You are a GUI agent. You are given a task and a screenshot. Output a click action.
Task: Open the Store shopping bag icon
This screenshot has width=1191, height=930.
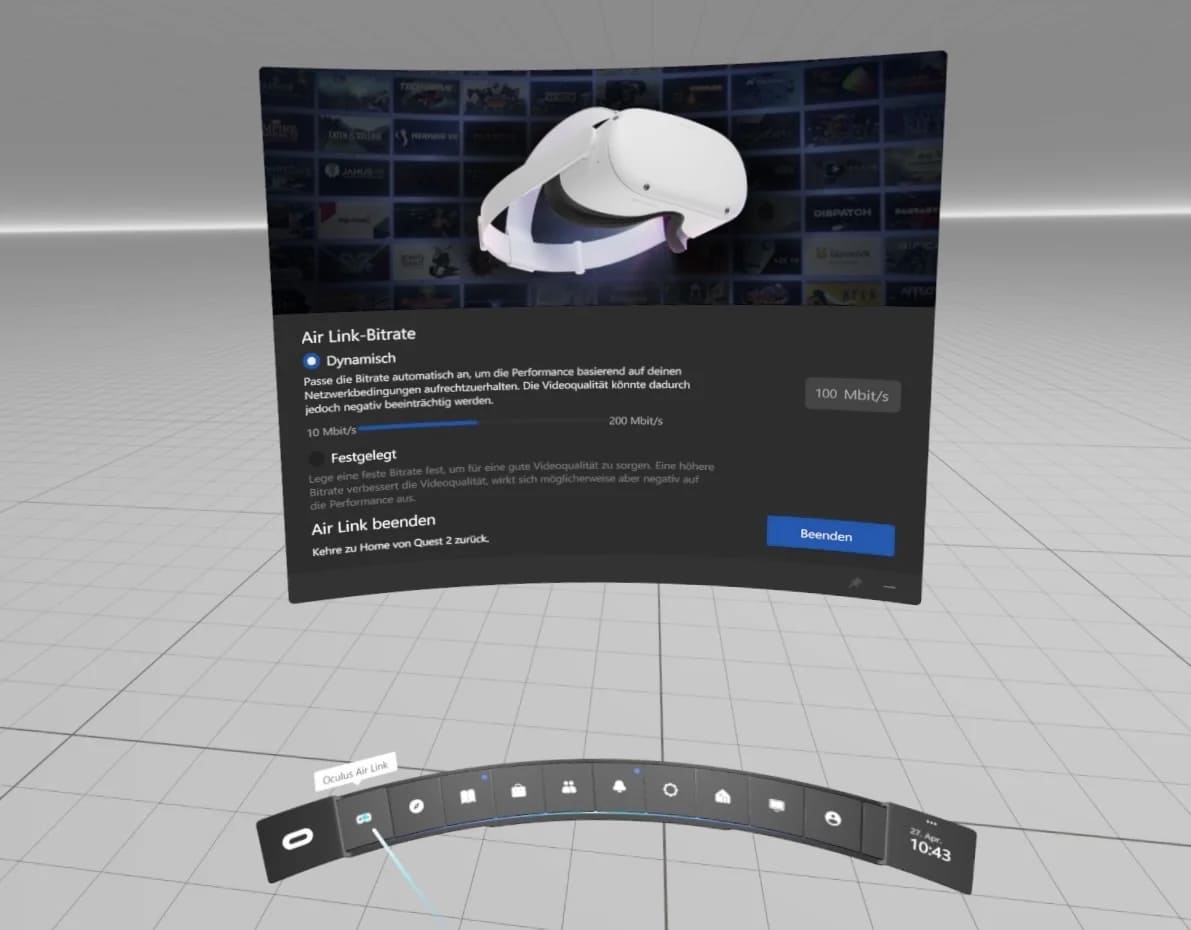click(518, 791)
